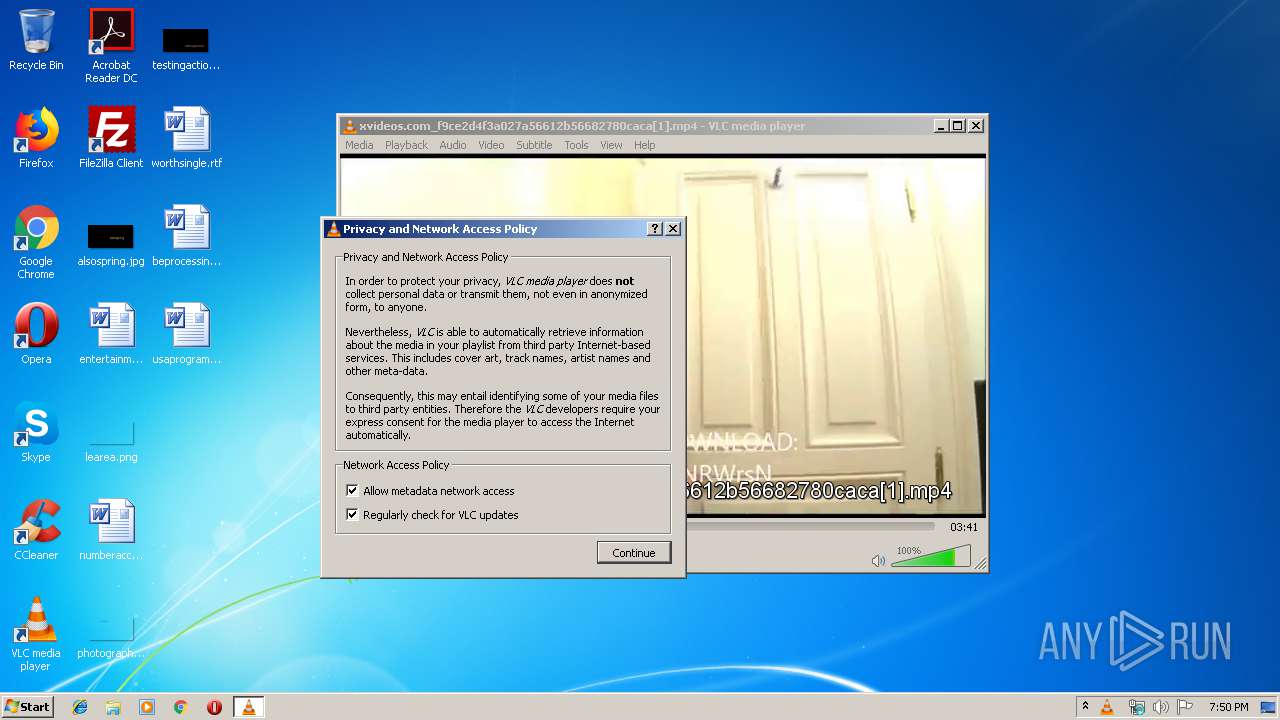This screenshot has width=1280, height=720.
Task: Launch Opera desktop shortcut
Action: pyautogui.click(x=36, y=334)
